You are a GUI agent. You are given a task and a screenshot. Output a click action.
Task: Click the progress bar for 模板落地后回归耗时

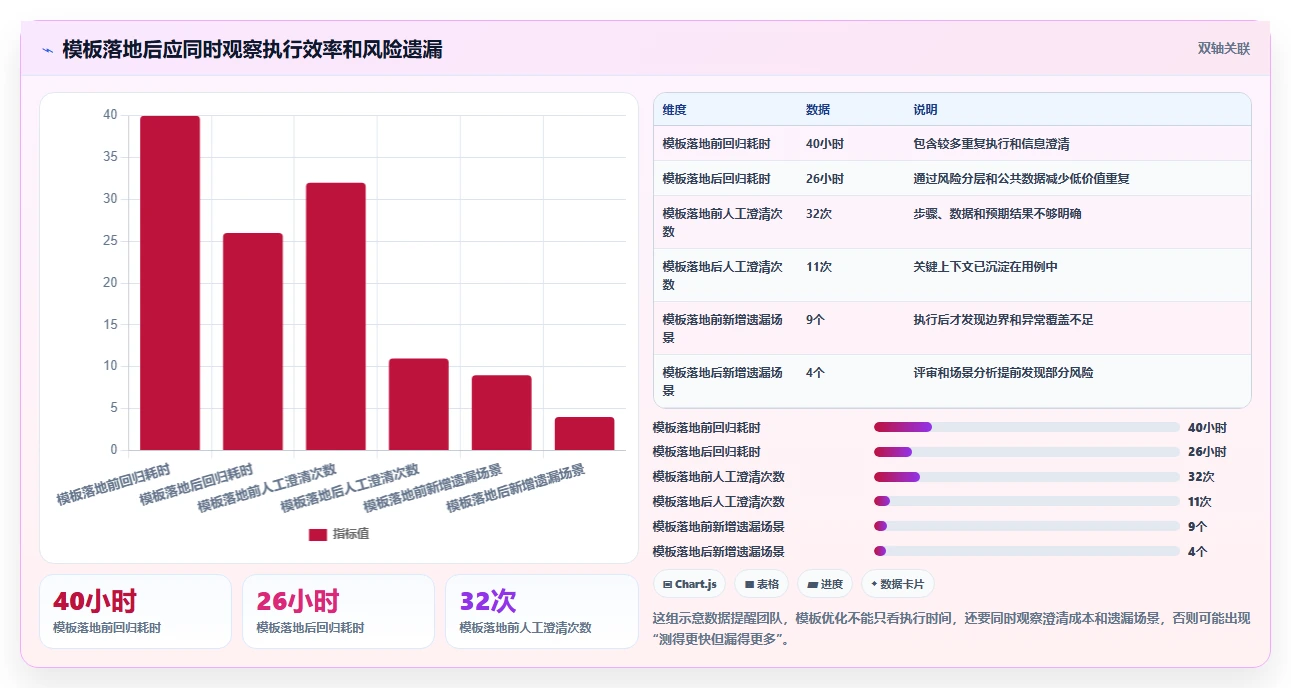point(1027,452)
